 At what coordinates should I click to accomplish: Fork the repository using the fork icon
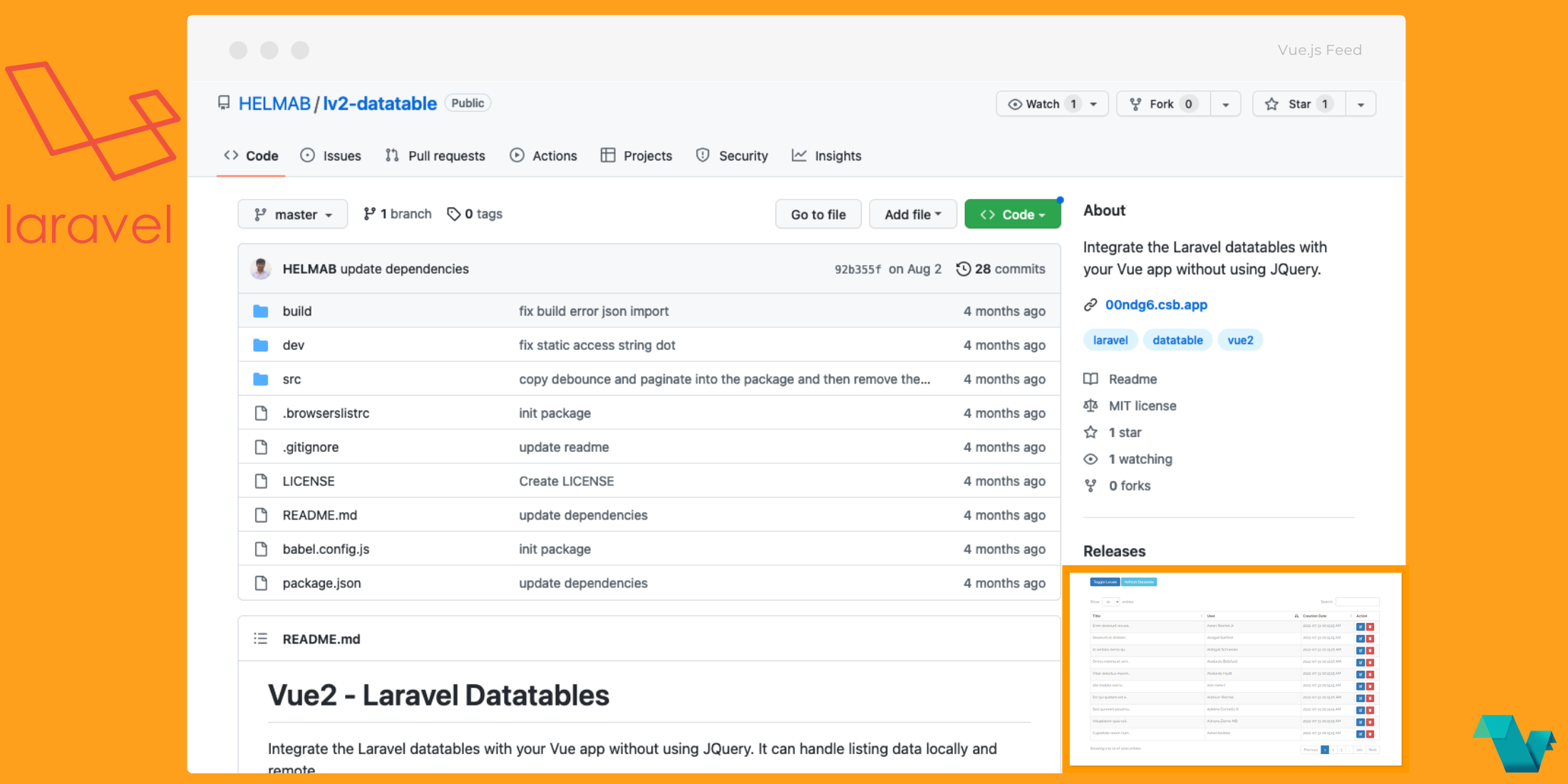click(x=1134, y=103)
